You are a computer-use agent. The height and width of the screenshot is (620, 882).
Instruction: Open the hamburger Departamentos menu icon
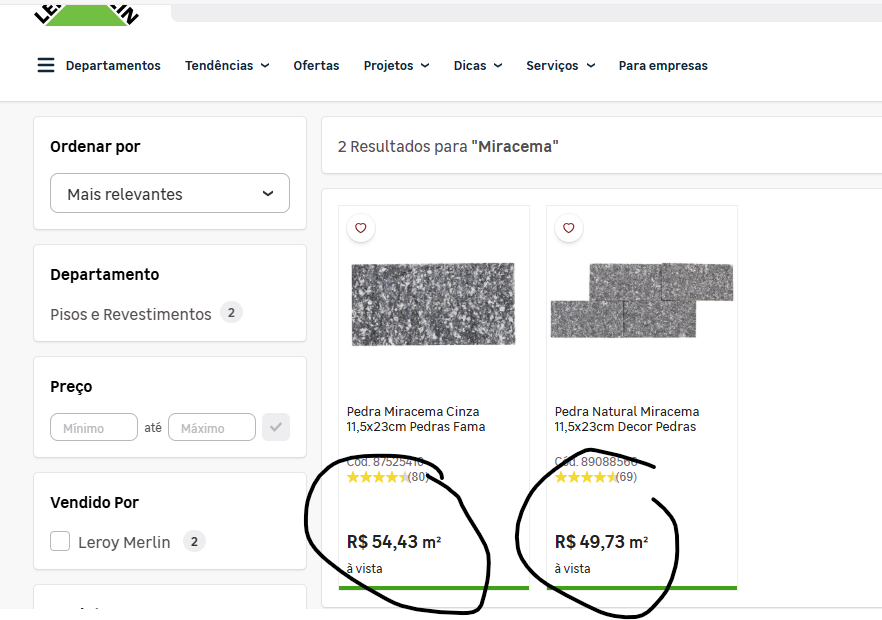(x=46, y=65)
